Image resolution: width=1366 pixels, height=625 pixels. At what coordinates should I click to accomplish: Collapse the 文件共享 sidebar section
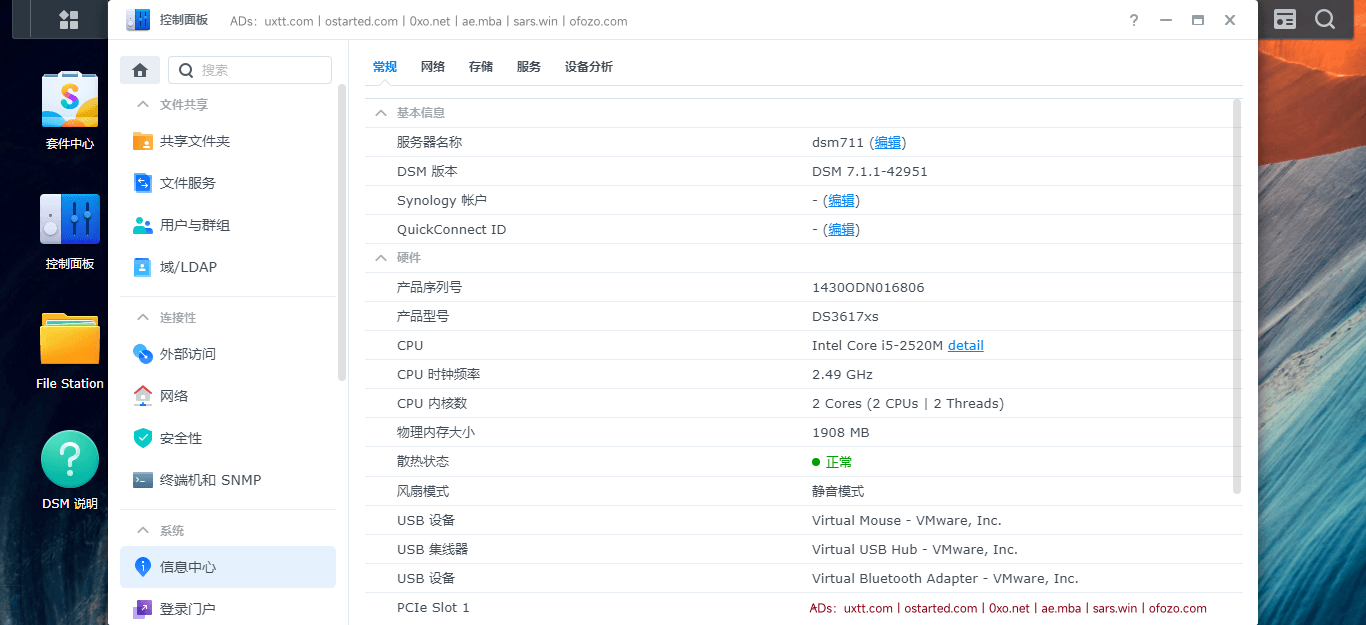tap(142, 104)
